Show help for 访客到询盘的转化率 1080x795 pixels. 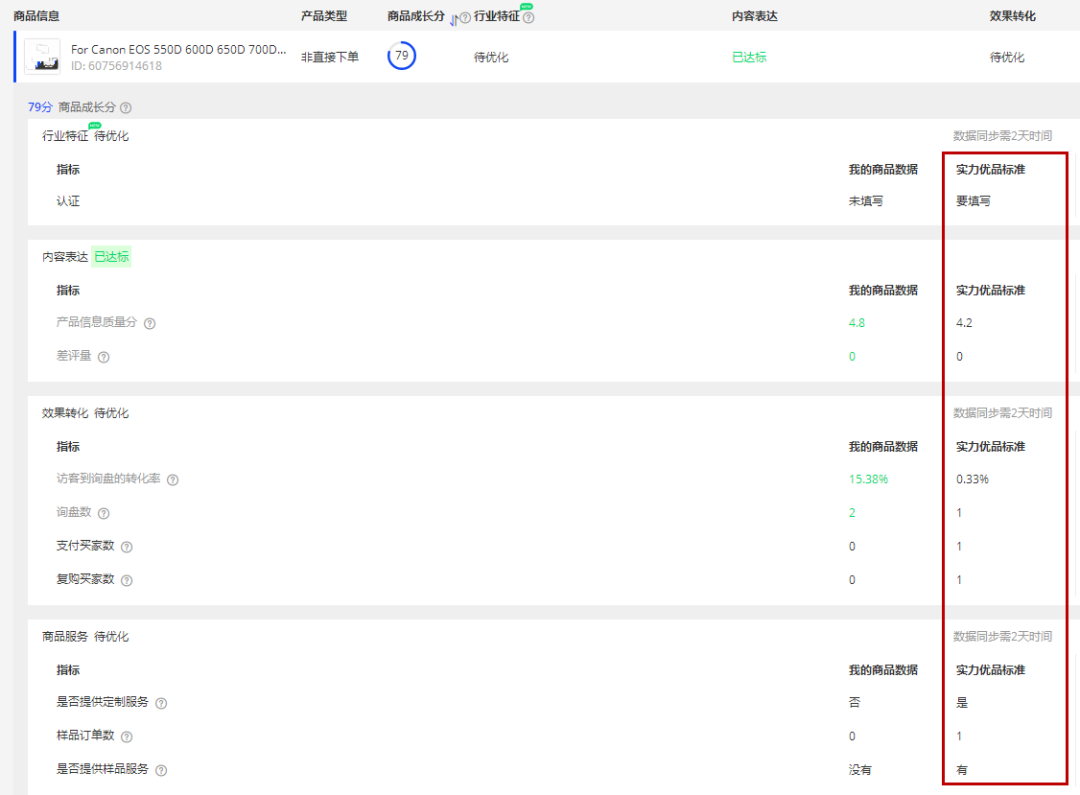pos(173,479)
